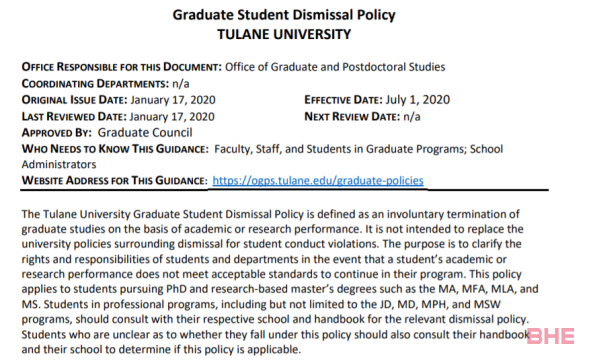Click the Website Address for This Guidance label
Viewport: 594px width, 364px height.
point(114,180)
